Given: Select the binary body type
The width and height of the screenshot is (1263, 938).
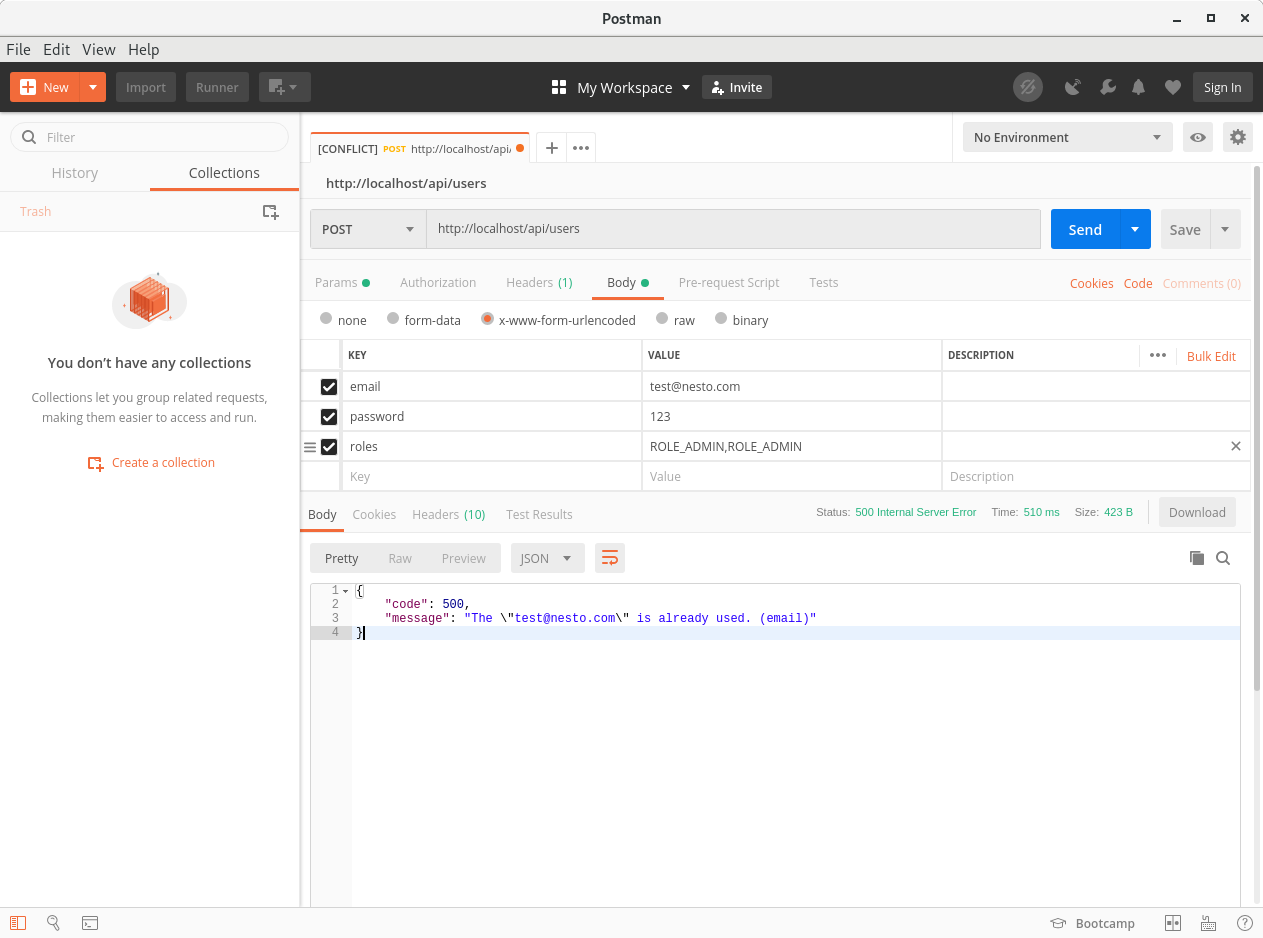Looking at the screenshot, I should tap(722, 319).
